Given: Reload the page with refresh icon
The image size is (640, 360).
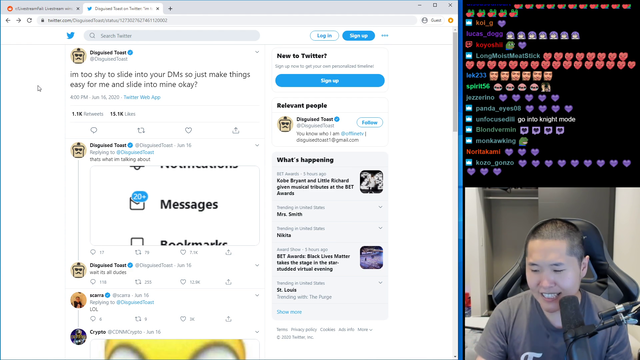Looking at the screenshot, I should (29, 20).
